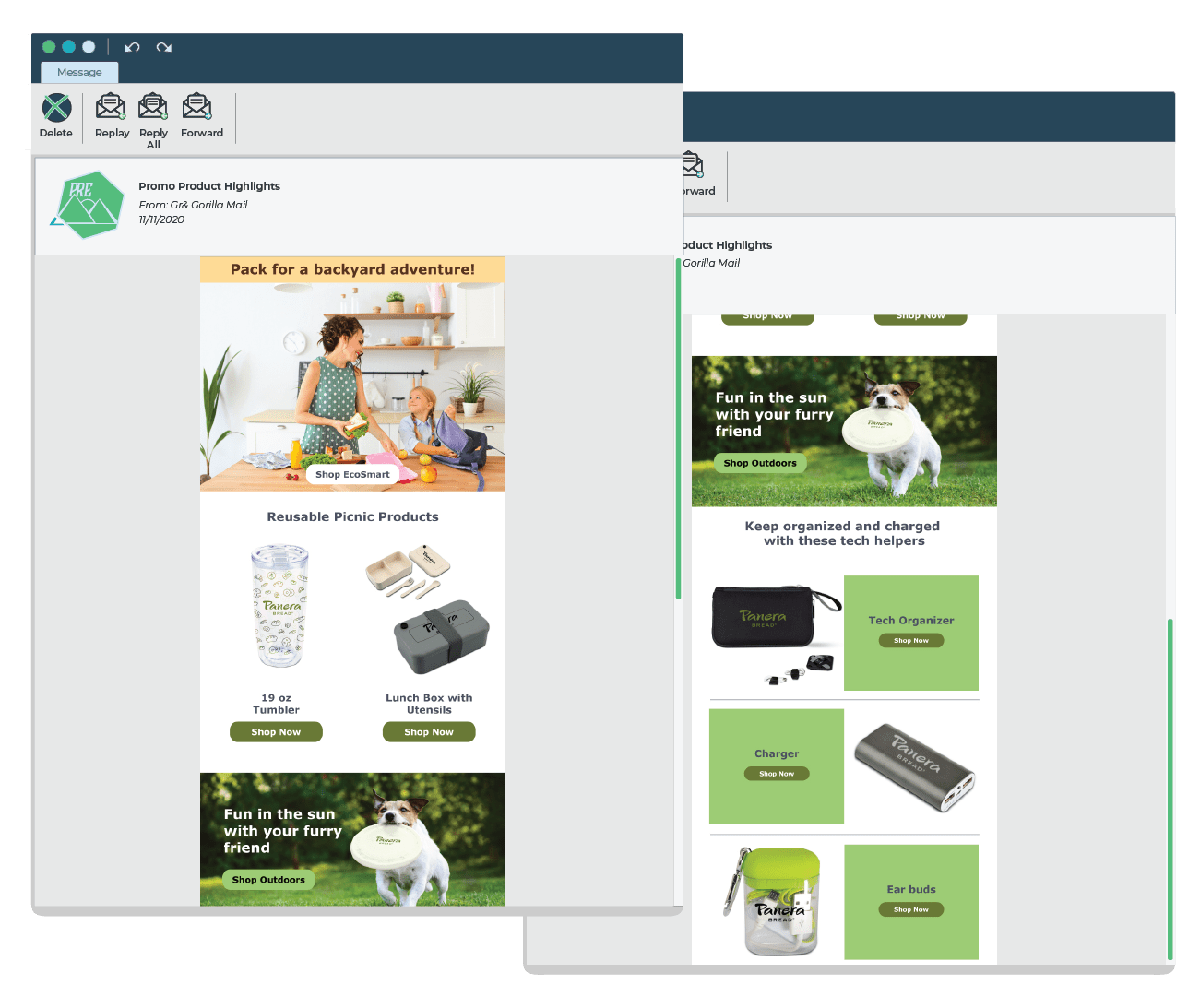The image size is (1200, 1008).
Task: Click Shop Now under Lunch Box with Utensils
Action: coord(429,732)
